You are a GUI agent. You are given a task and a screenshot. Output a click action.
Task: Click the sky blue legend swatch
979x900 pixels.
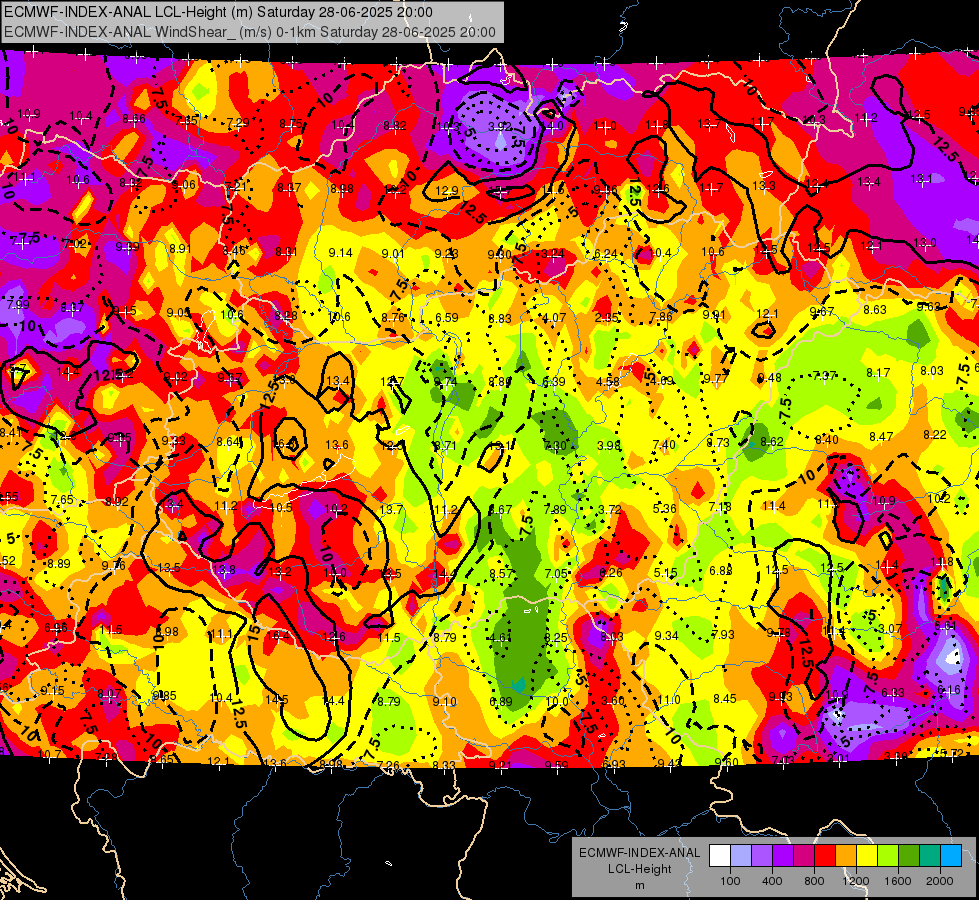pos(951,856)
